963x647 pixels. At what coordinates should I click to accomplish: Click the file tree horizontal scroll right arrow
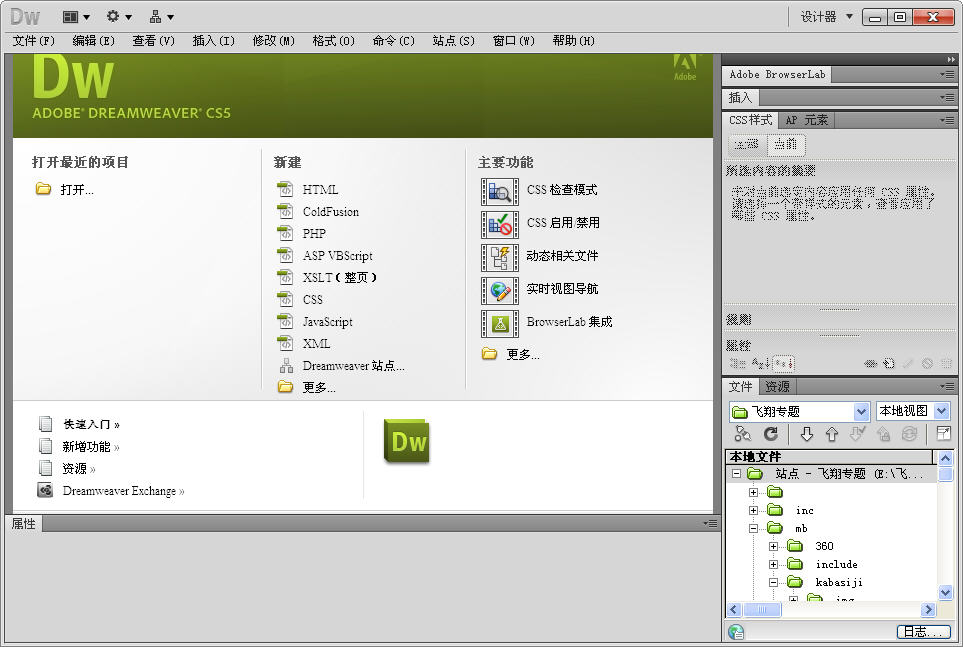(x=928, y=610)
